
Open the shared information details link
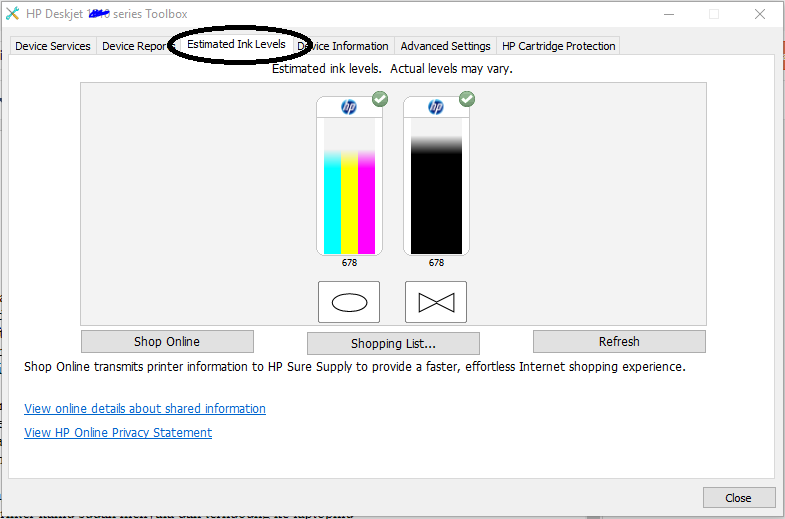point(145,408)
